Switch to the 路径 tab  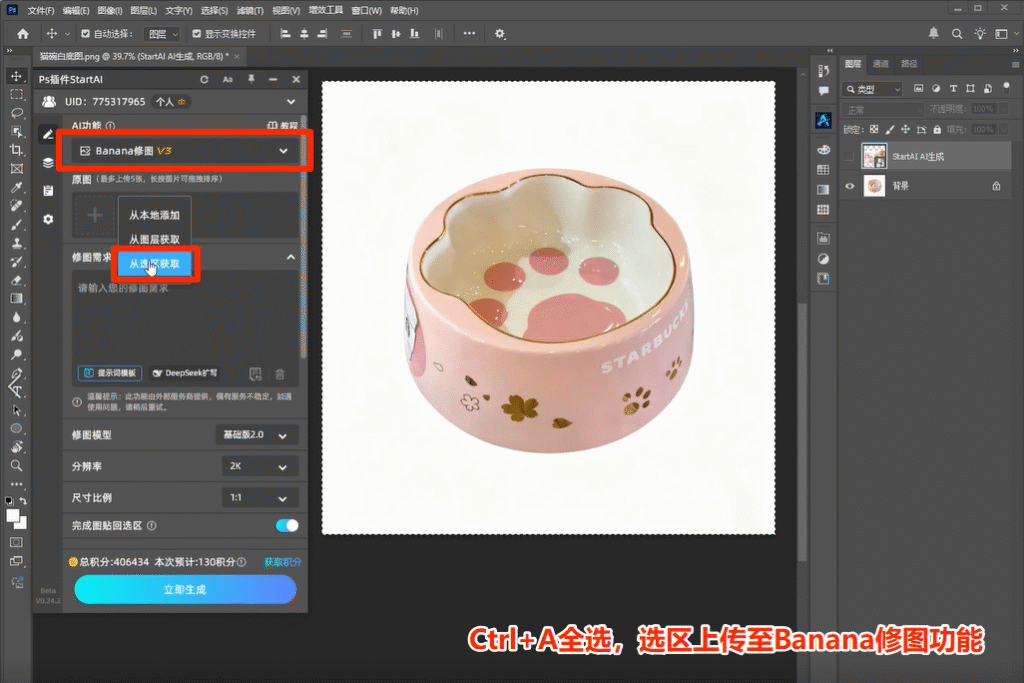(909, 63)
